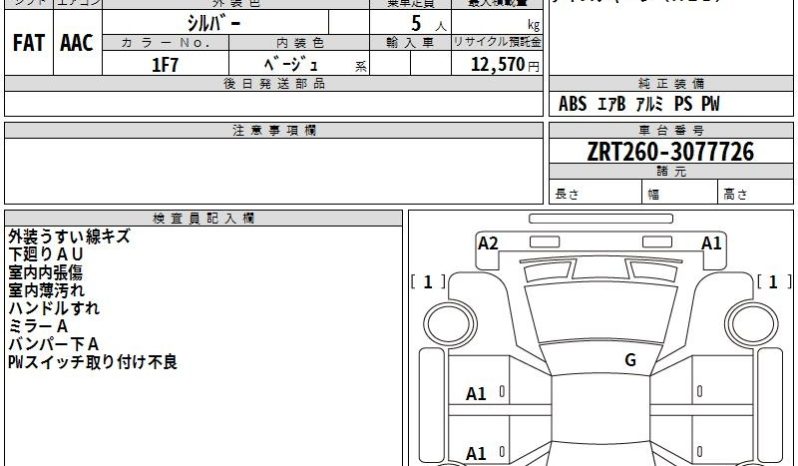798x466 pixels.
Task: Click the 注意事項欄 section header
Action: (274, 131)
